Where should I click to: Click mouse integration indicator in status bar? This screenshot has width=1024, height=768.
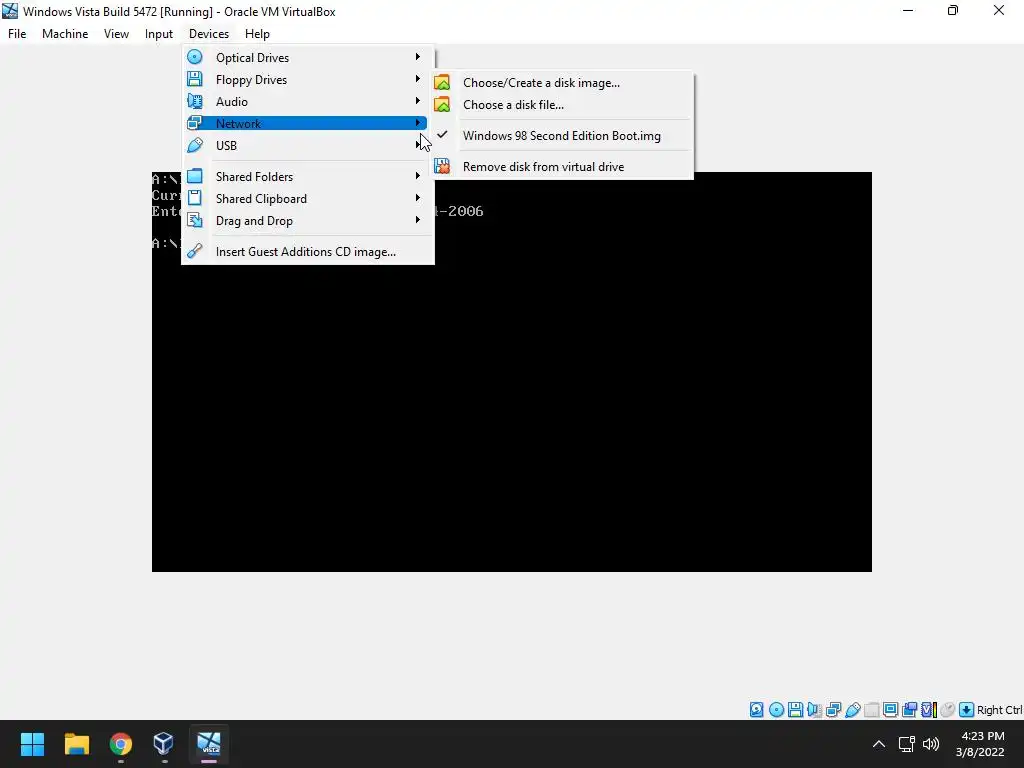[948, 710]
